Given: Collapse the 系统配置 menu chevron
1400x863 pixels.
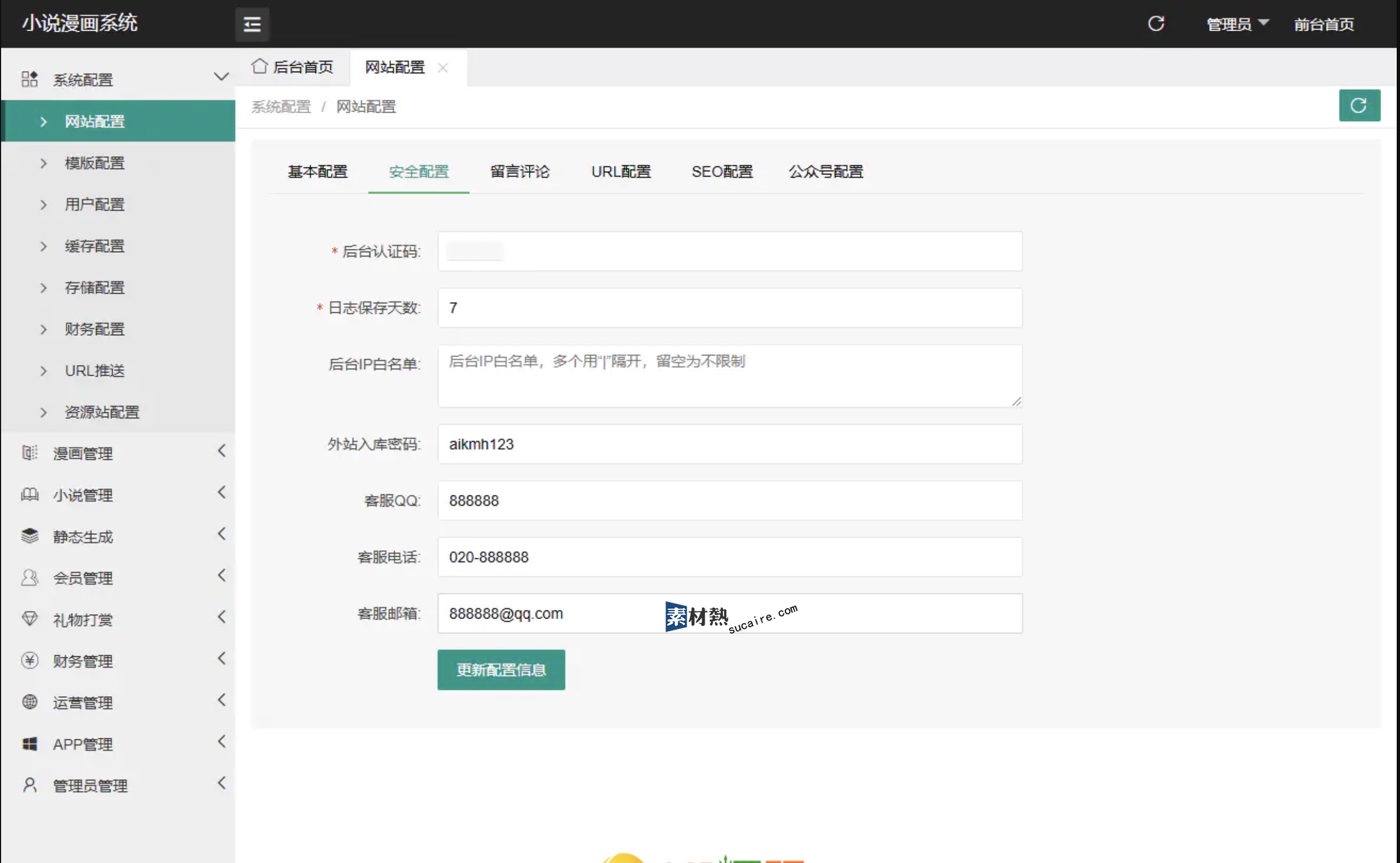Looking at the screenshot, I should (221, 77).
